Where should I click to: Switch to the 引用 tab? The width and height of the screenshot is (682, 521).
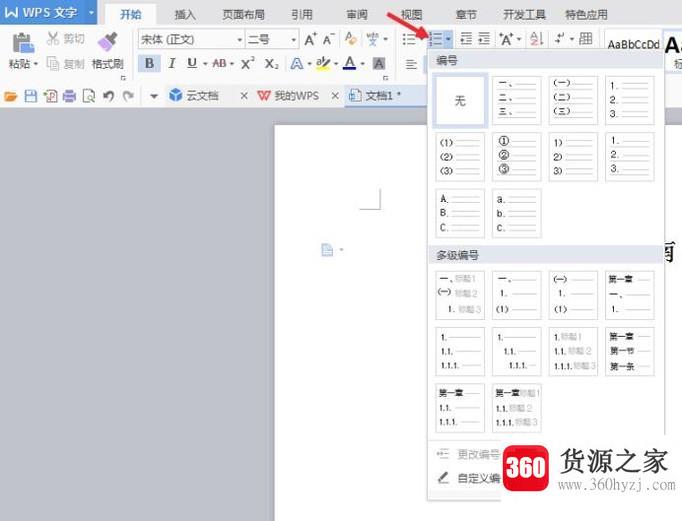302,14
